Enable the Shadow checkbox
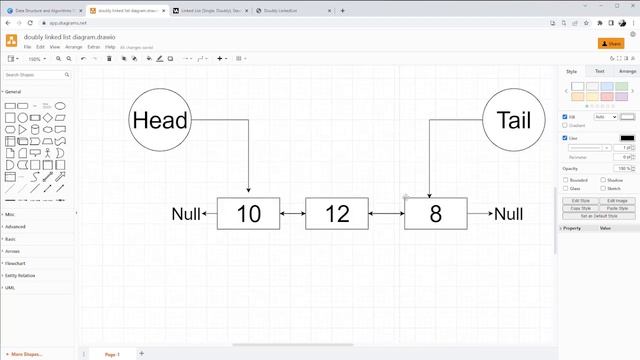 pyautogui.click(x=603, y=180)
